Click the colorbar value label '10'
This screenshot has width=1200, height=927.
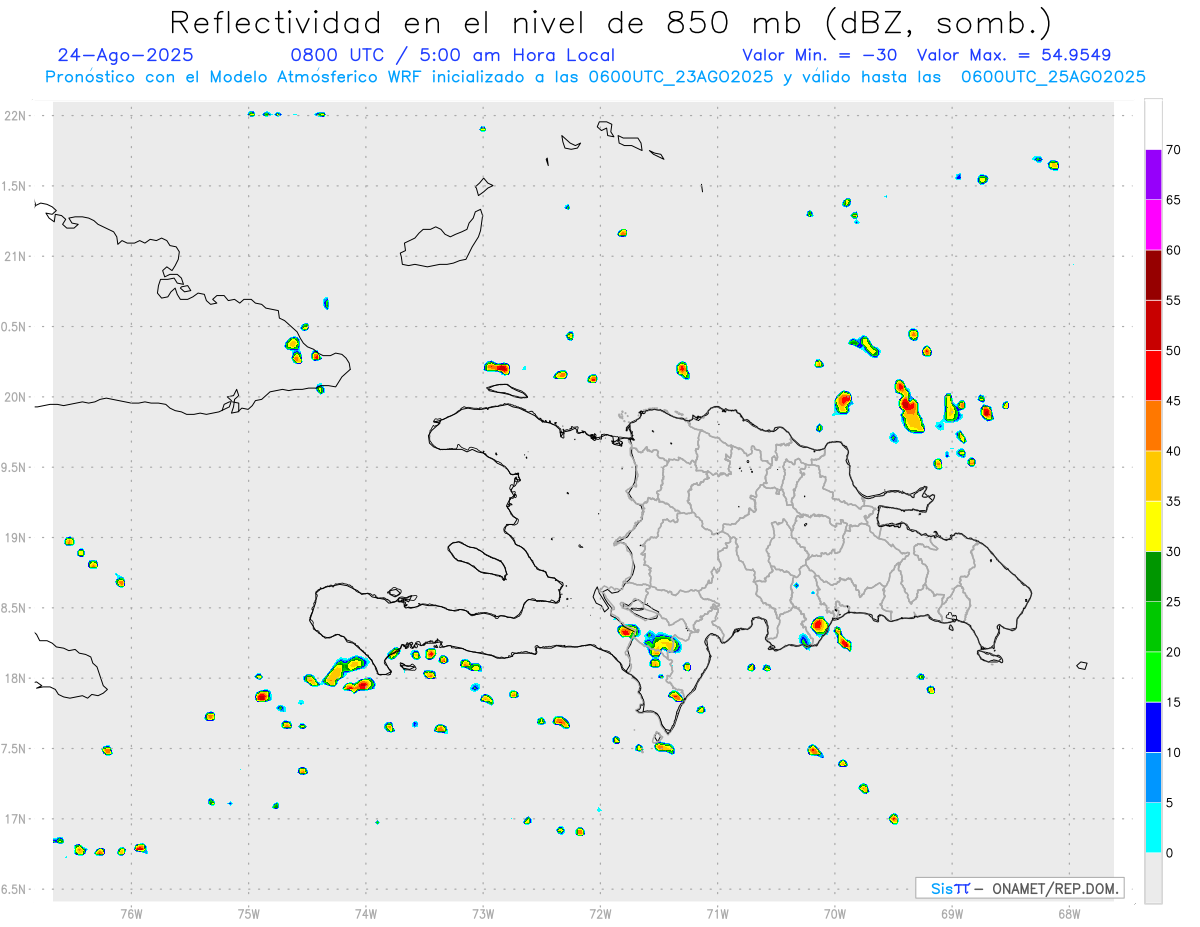click(x=1174, y=752)
